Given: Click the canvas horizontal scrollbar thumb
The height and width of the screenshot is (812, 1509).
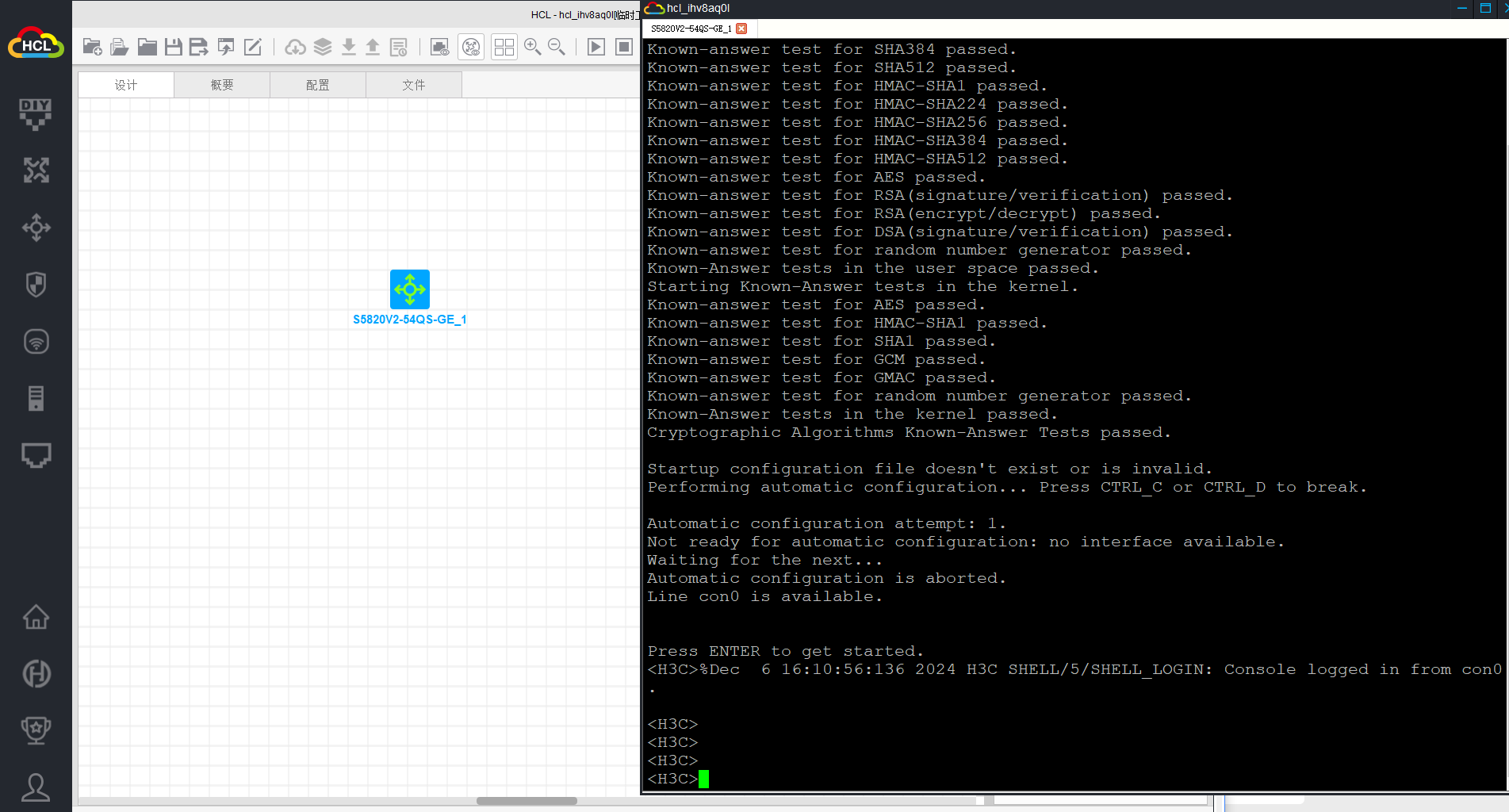Looking at the screenshot, I should coord(527,801).
